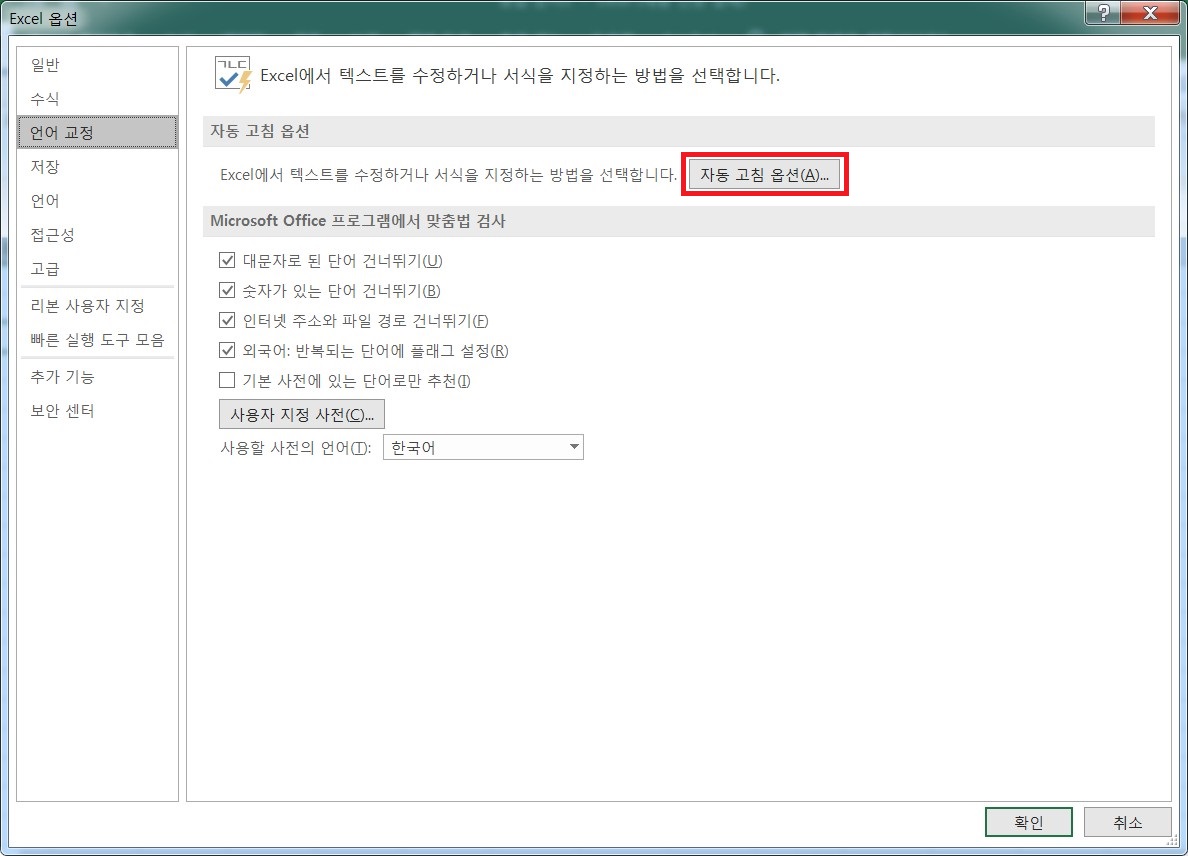Open the dialog help question mark
Image resolution: width=1188 pixels, height=856 pixels.
[x=1106, y=14]
